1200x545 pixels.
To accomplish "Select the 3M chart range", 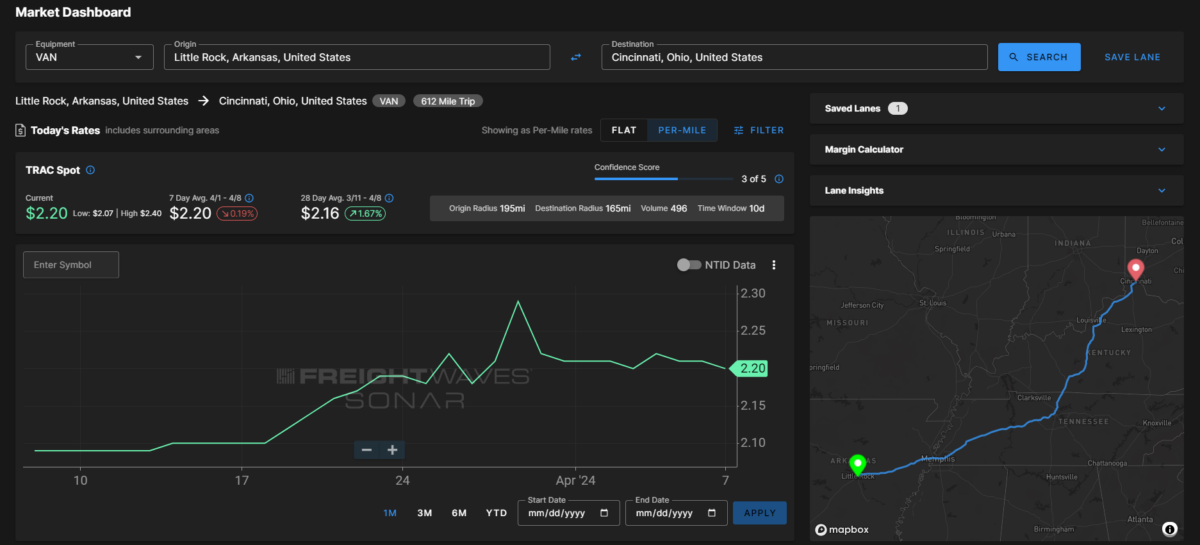I will pyautogui.click(x=424, y=513).
